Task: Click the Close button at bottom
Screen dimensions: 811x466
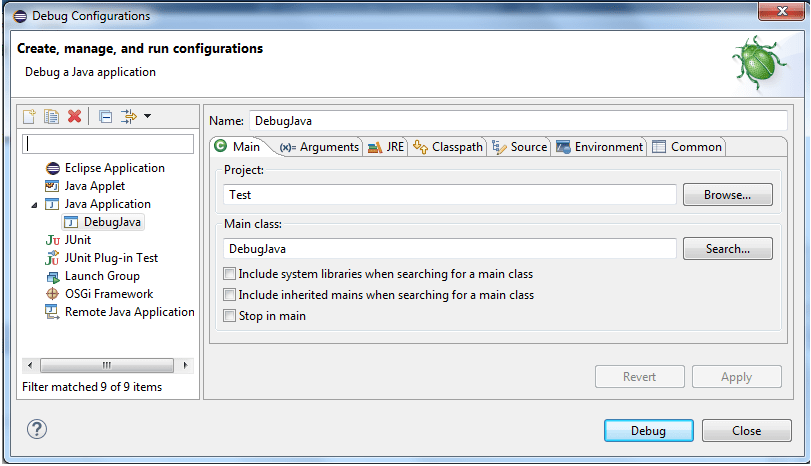Action: tap(746, 431)
